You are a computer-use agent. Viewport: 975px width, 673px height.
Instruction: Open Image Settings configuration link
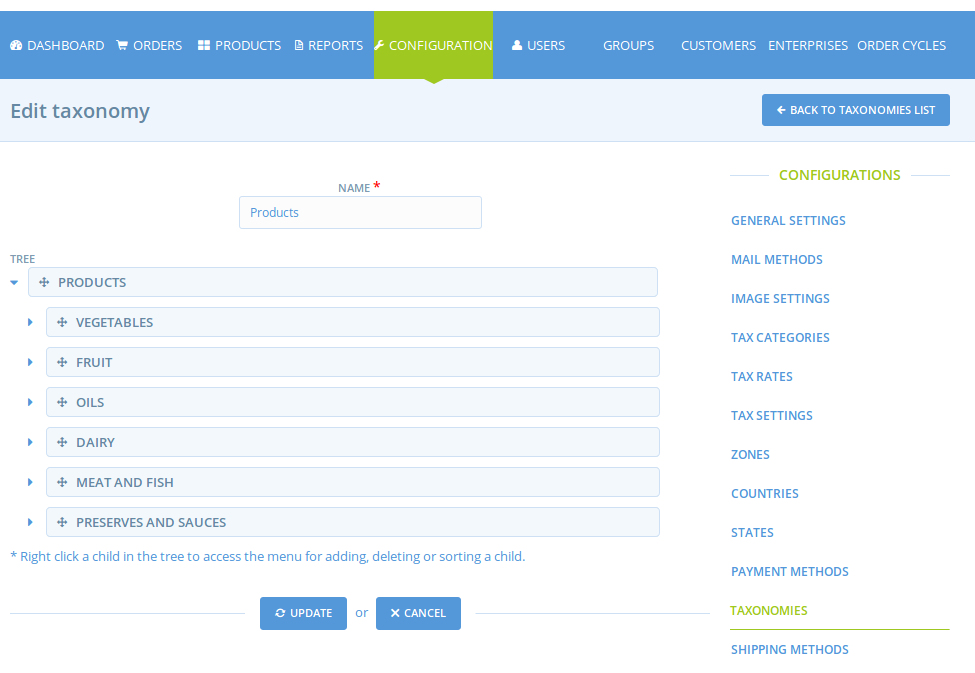click(x=780, y=299)
